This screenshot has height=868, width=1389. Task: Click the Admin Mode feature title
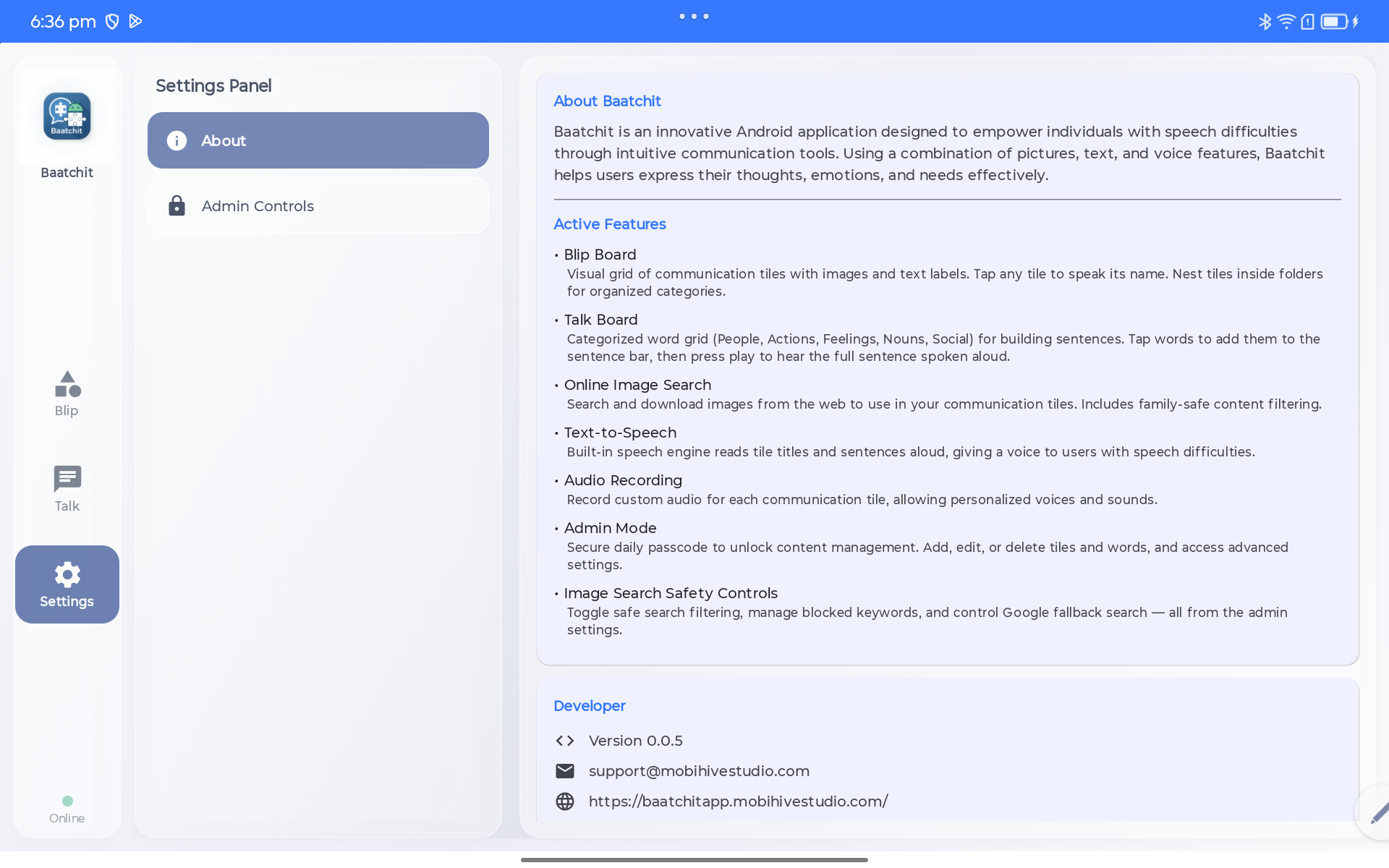[611, 528]
